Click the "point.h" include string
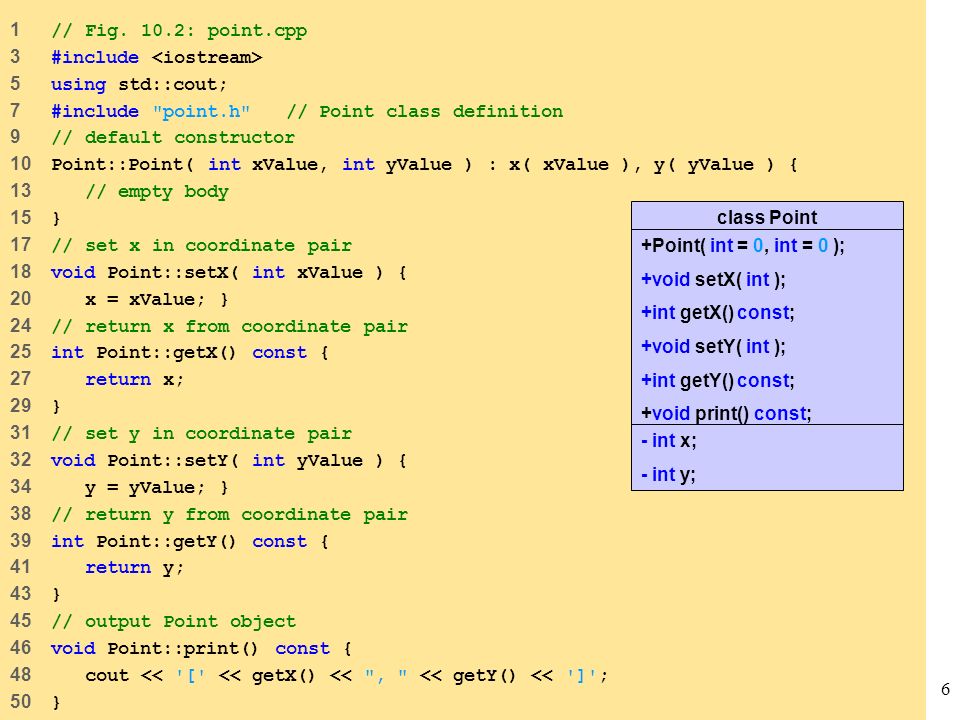The height and width of the screenshot is (720, 960). coord(201,111)
